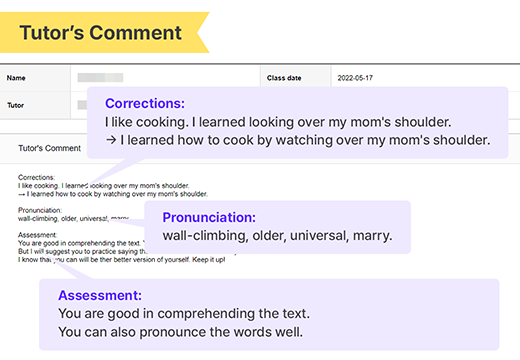This screenshot has height=360, width=520.
Task: Click small 'I learned how to cook' line
Action: point(113,194)
